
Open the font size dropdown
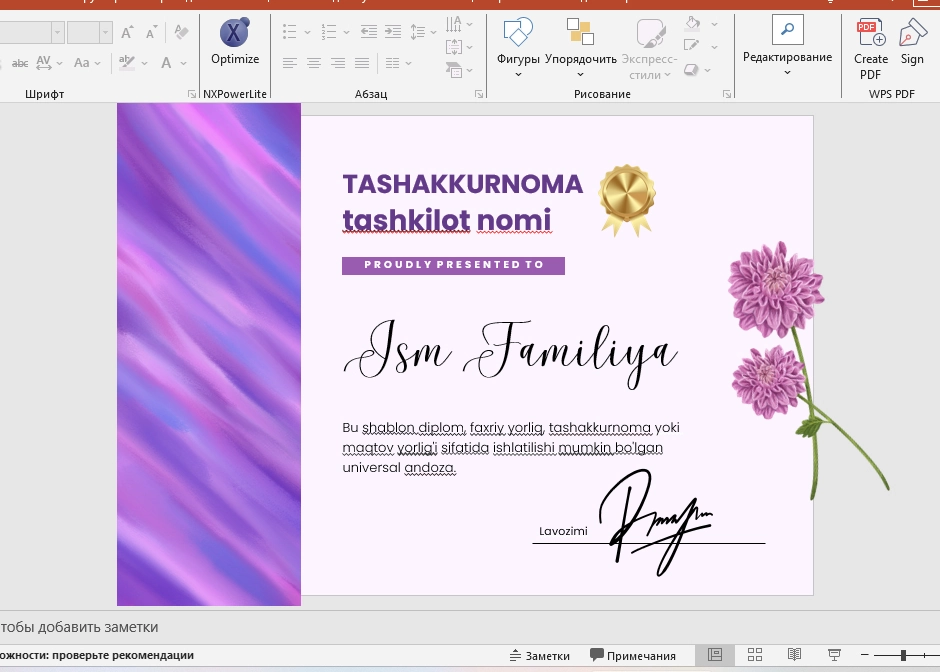pyautogui.click(x=105, y=32)
